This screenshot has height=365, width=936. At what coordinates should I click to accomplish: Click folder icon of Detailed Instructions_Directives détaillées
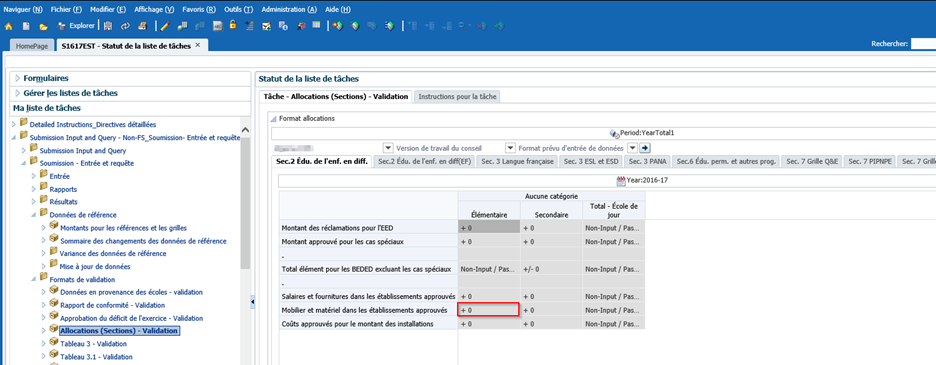[x=24, y=122]
